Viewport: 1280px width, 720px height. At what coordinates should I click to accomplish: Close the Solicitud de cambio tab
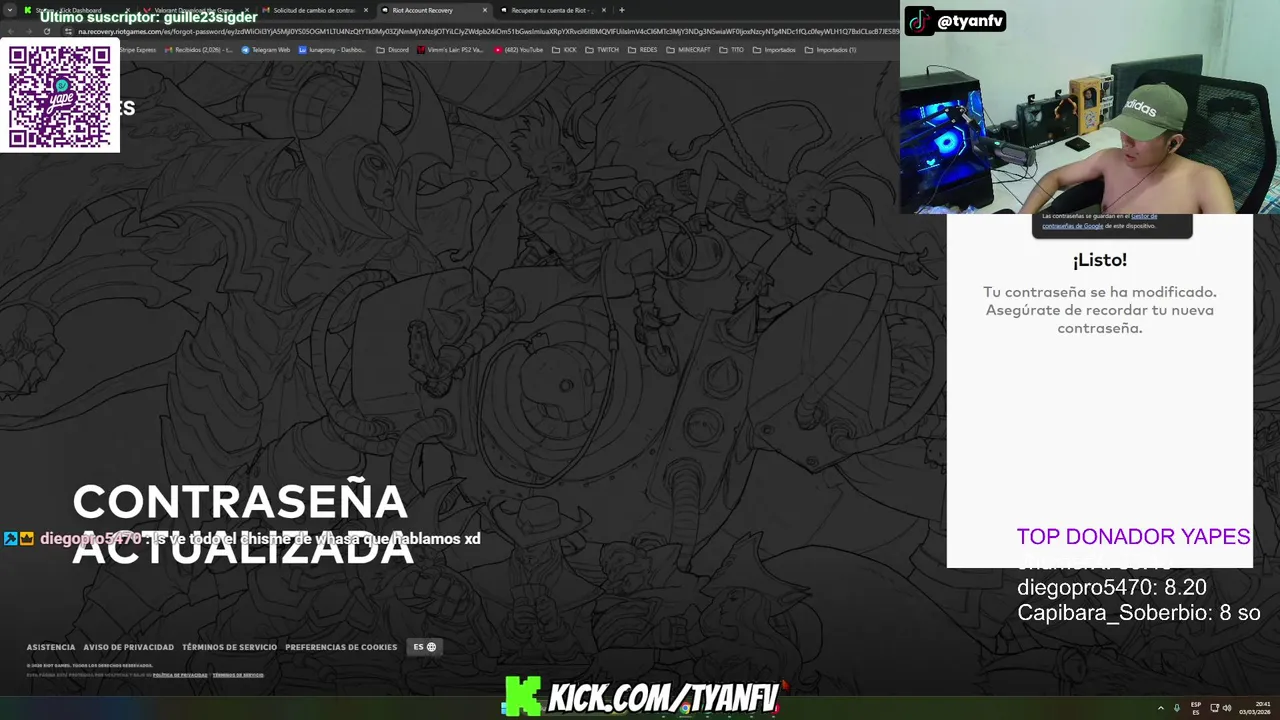click(x=366, y=10)
